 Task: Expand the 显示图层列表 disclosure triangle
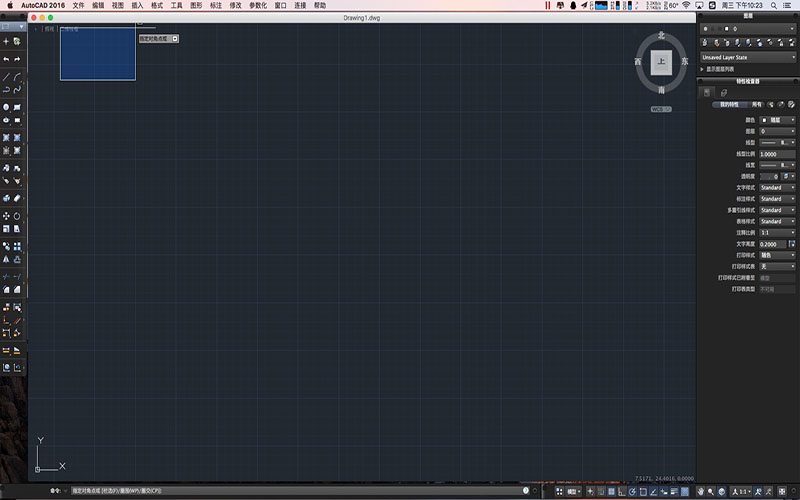pyautogui.click(x=702, y=69)
